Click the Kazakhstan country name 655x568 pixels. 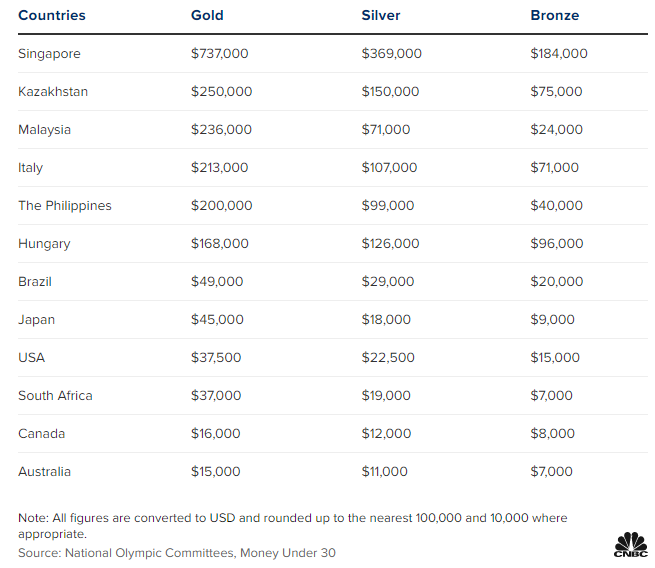tap(53, 92)
